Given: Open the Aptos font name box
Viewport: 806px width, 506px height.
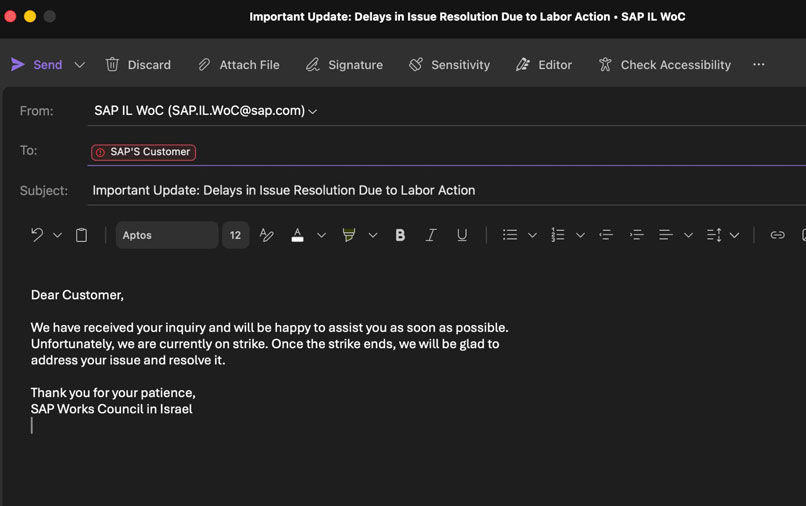Looking at the screenshot, I should [x=166, y=235].
